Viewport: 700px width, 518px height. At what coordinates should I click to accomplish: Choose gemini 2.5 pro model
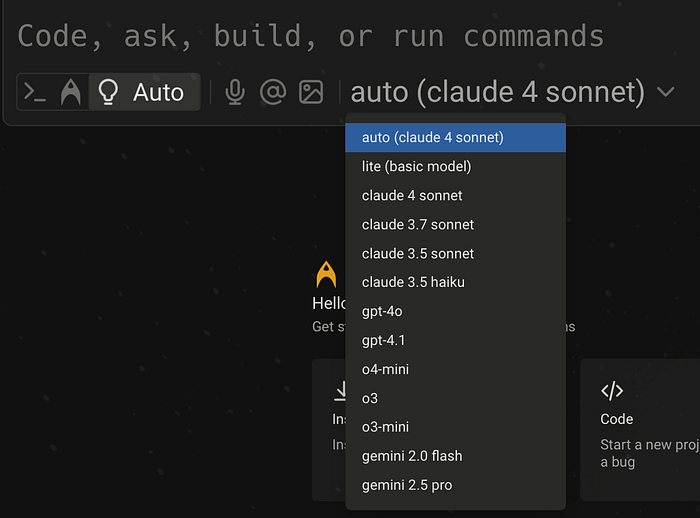[x=455, y=485]
